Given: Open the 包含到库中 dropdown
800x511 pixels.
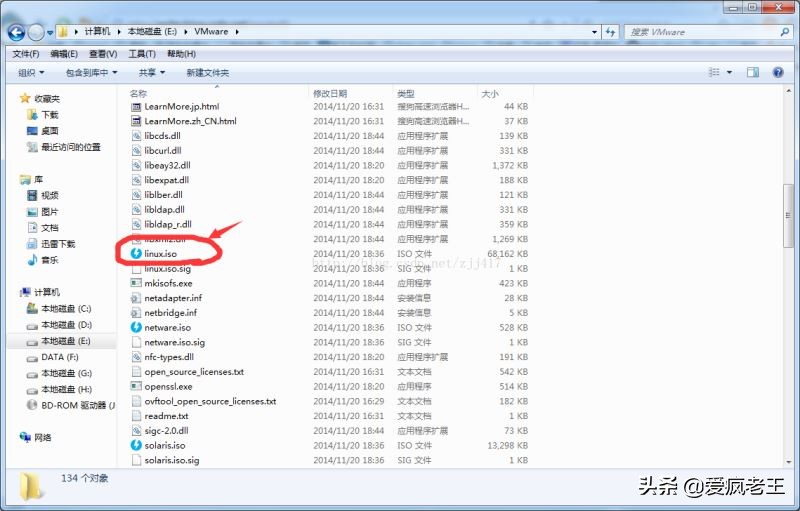Looking at the screenshot, I should [x=91, y=73].
